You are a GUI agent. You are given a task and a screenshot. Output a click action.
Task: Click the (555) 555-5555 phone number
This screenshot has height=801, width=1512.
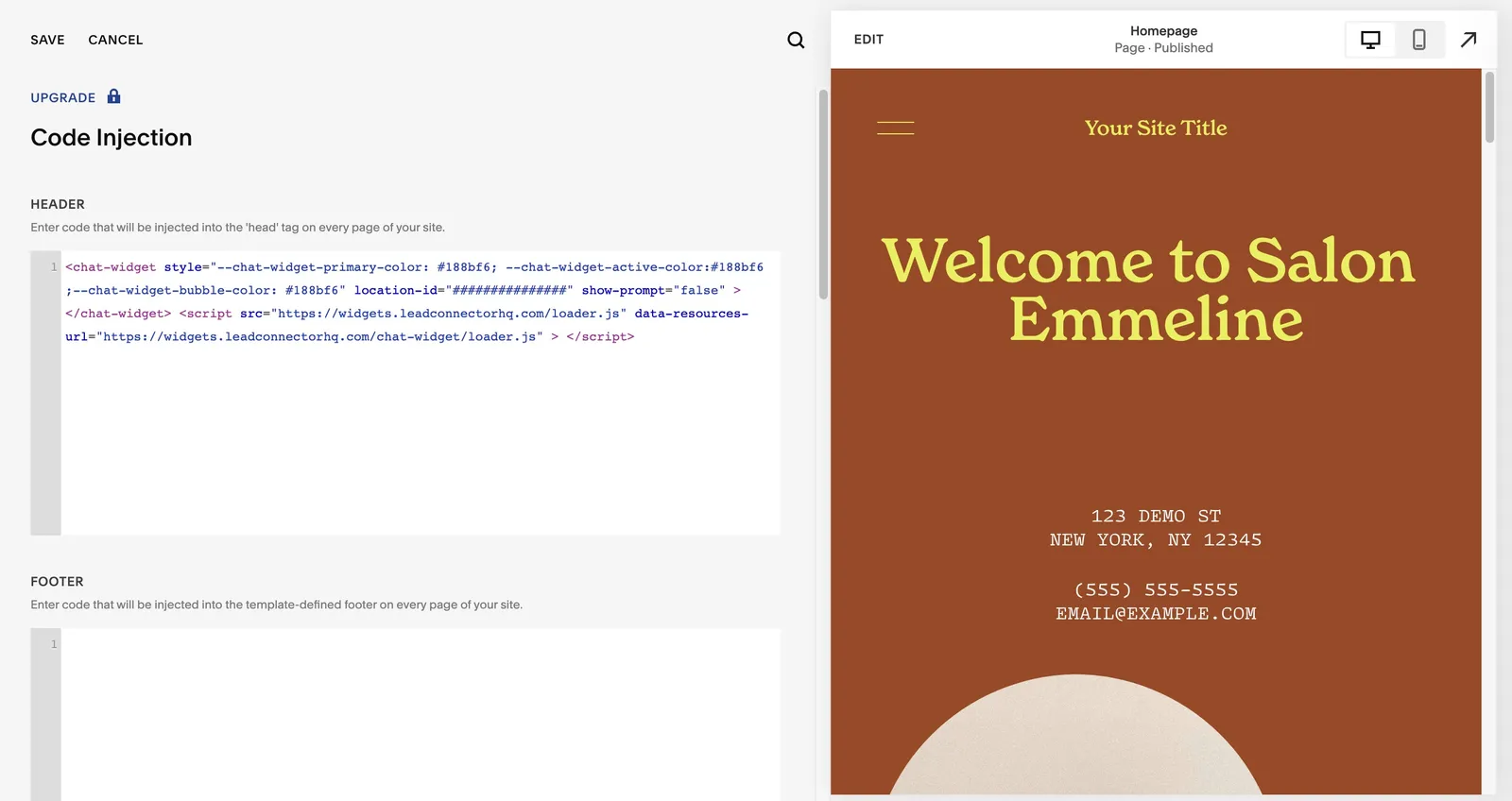1156,590
